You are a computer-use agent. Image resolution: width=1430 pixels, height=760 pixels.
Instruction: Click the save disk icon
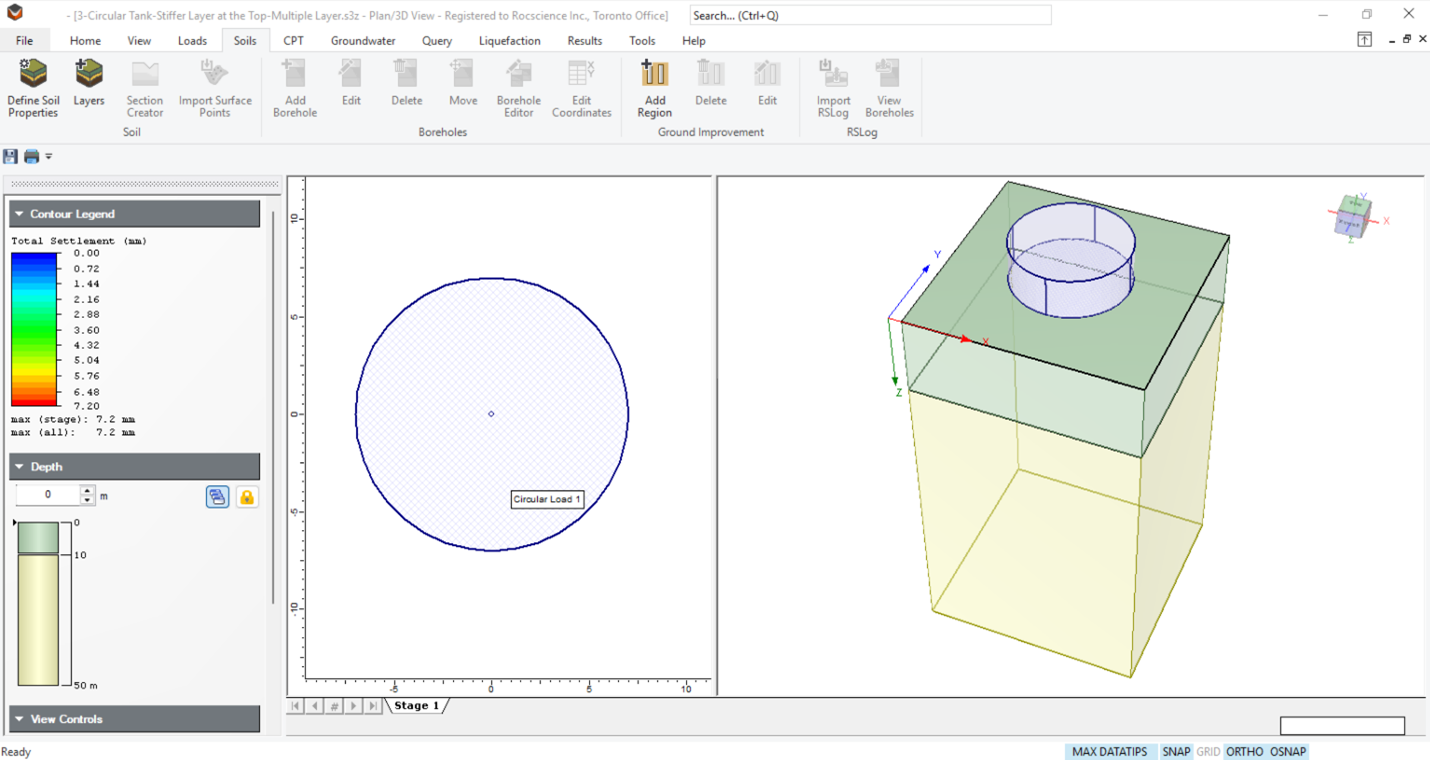coord(10,156)
